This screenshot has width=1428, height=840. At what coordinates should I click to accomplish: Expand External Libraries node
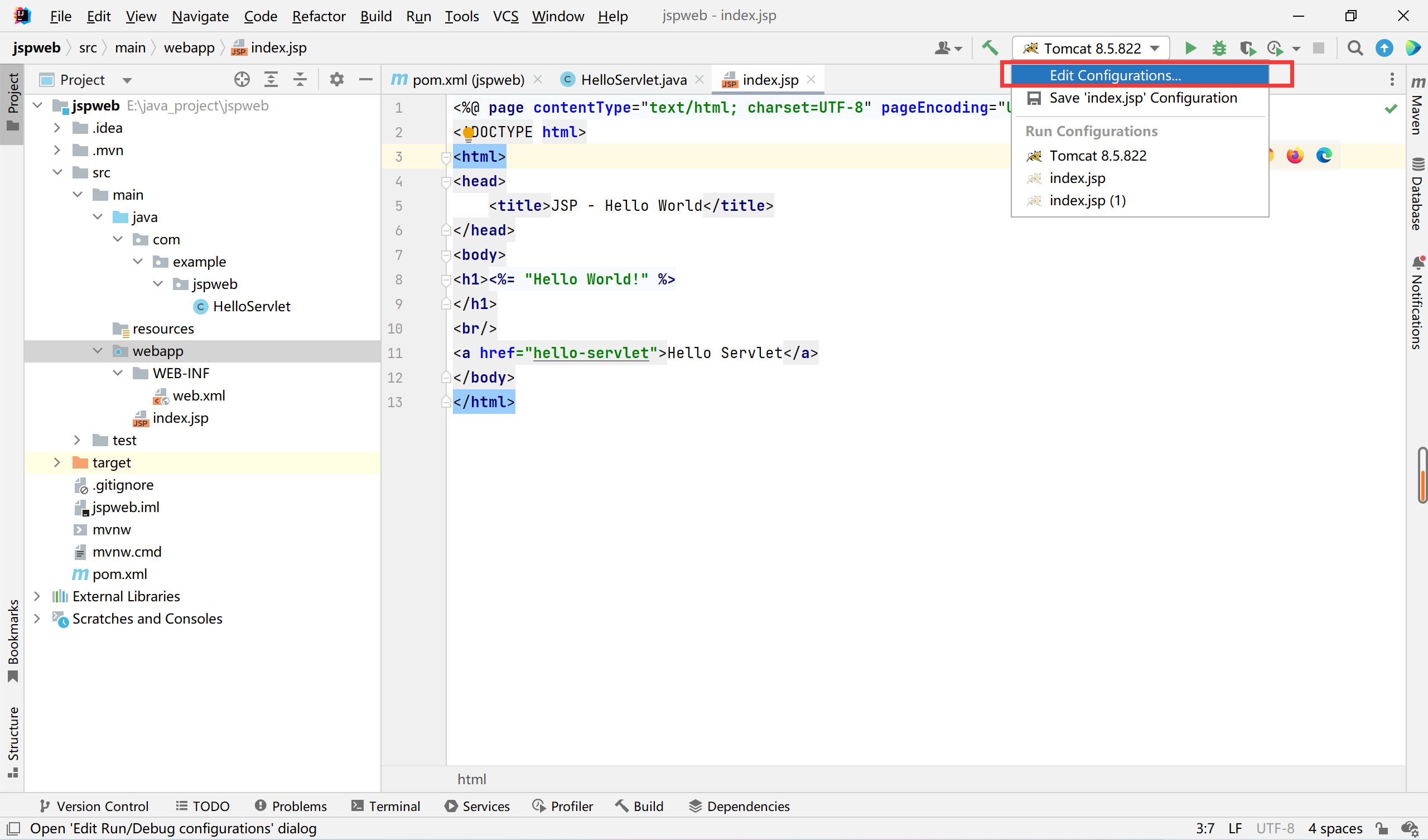click(x=37, y=596)
